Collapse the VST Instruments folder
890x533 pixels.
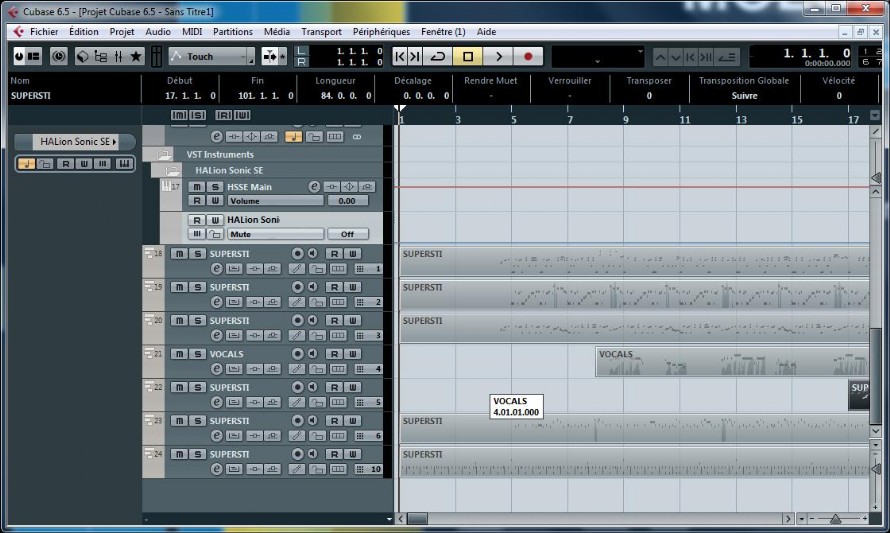[x=164, y=154]
